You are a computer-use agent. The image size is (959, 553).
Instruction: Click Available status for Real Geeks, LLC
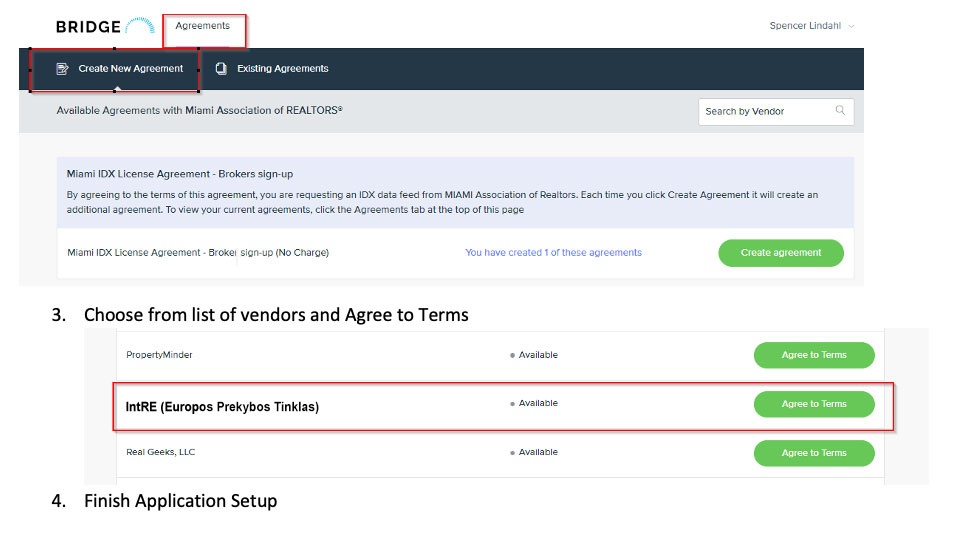(x=534, y=452)
